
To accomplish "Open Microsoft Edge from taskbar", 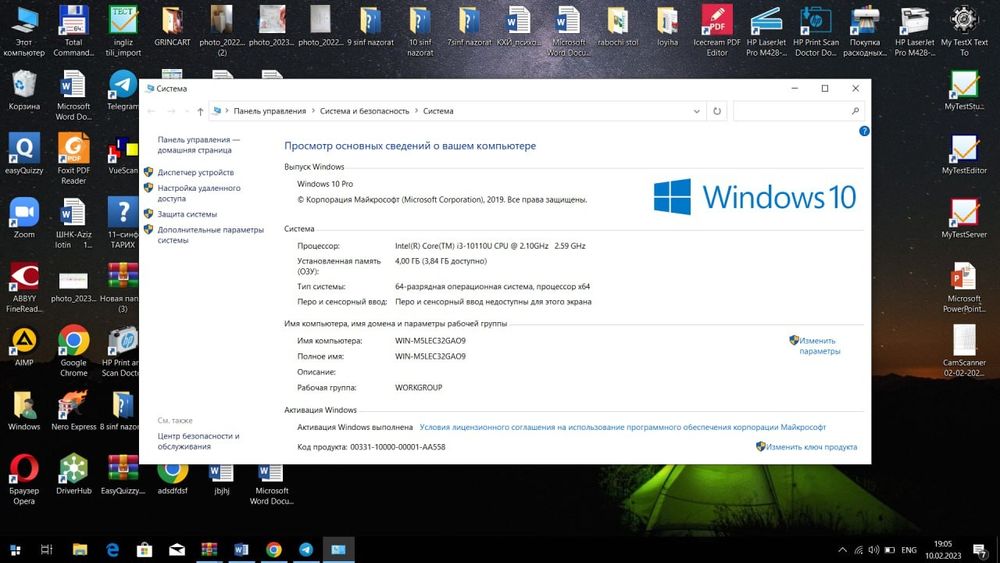I will pyautogui.click(x=112, y=549).
